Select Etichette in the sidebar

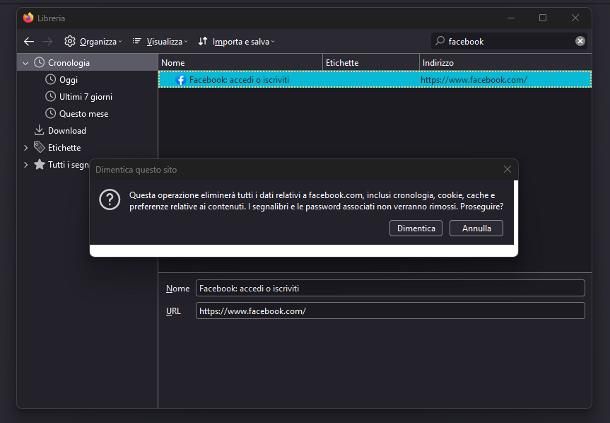[64, 148]
